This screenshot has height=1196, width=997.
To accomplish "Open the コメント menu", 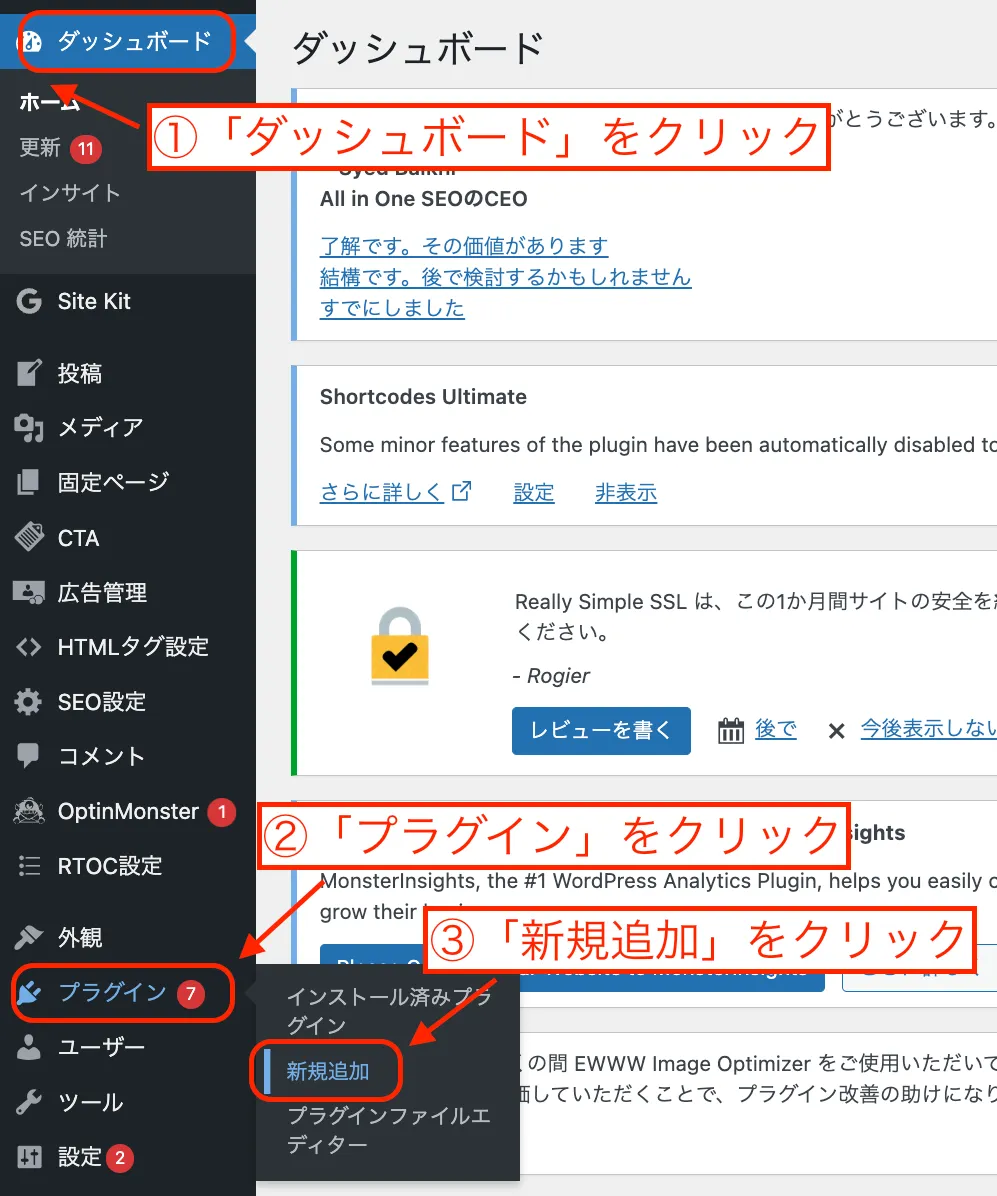I will [101, 756].
